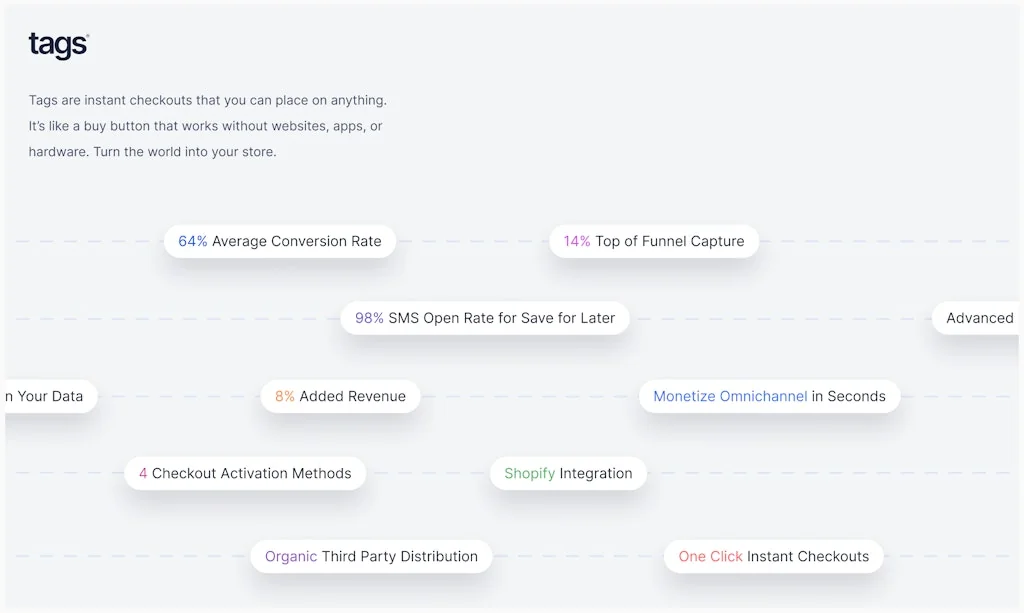Click the partially visible Advanced tag
Viewport: 1024px width, 613px height.
(978, 318)
